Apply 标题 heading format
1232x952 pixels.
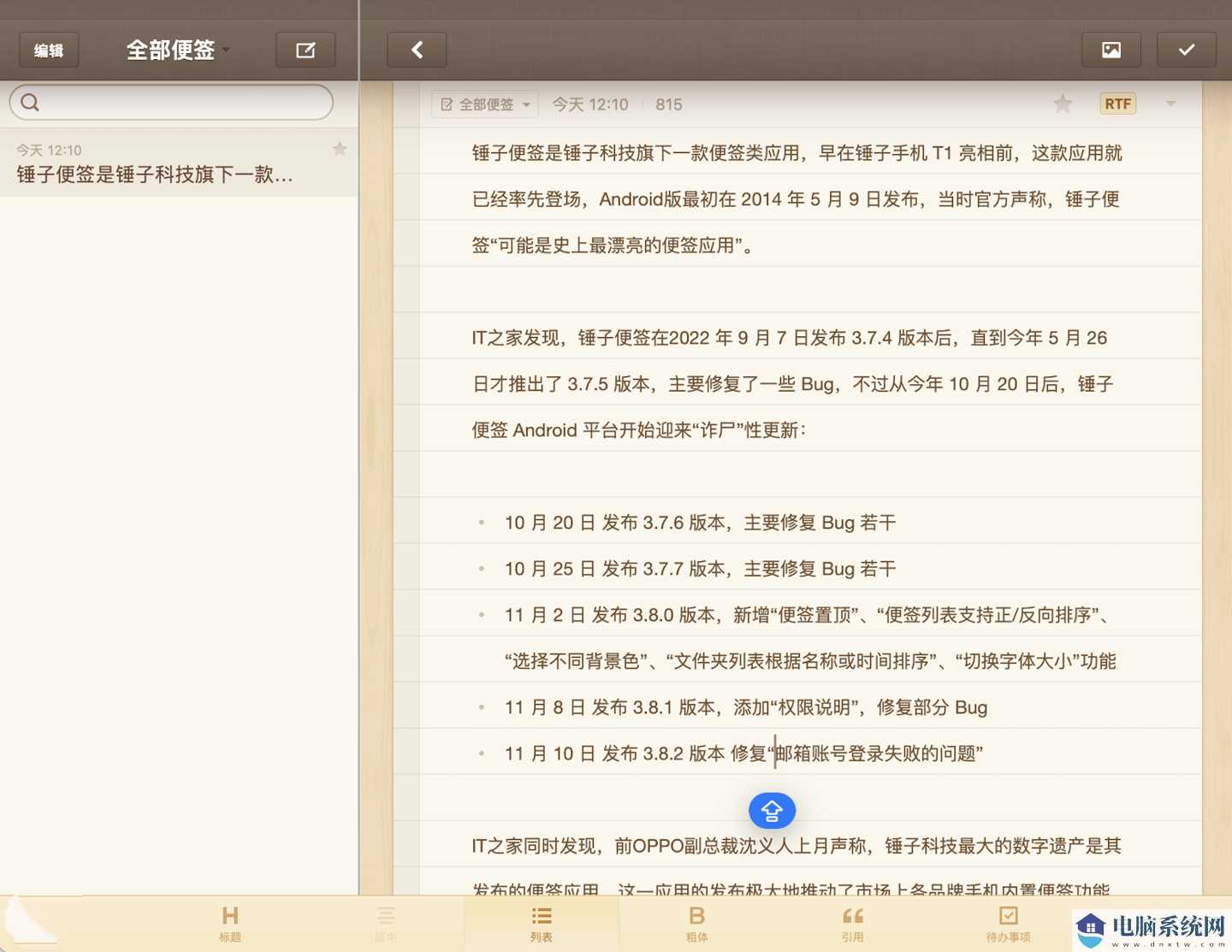click(230, 924)
